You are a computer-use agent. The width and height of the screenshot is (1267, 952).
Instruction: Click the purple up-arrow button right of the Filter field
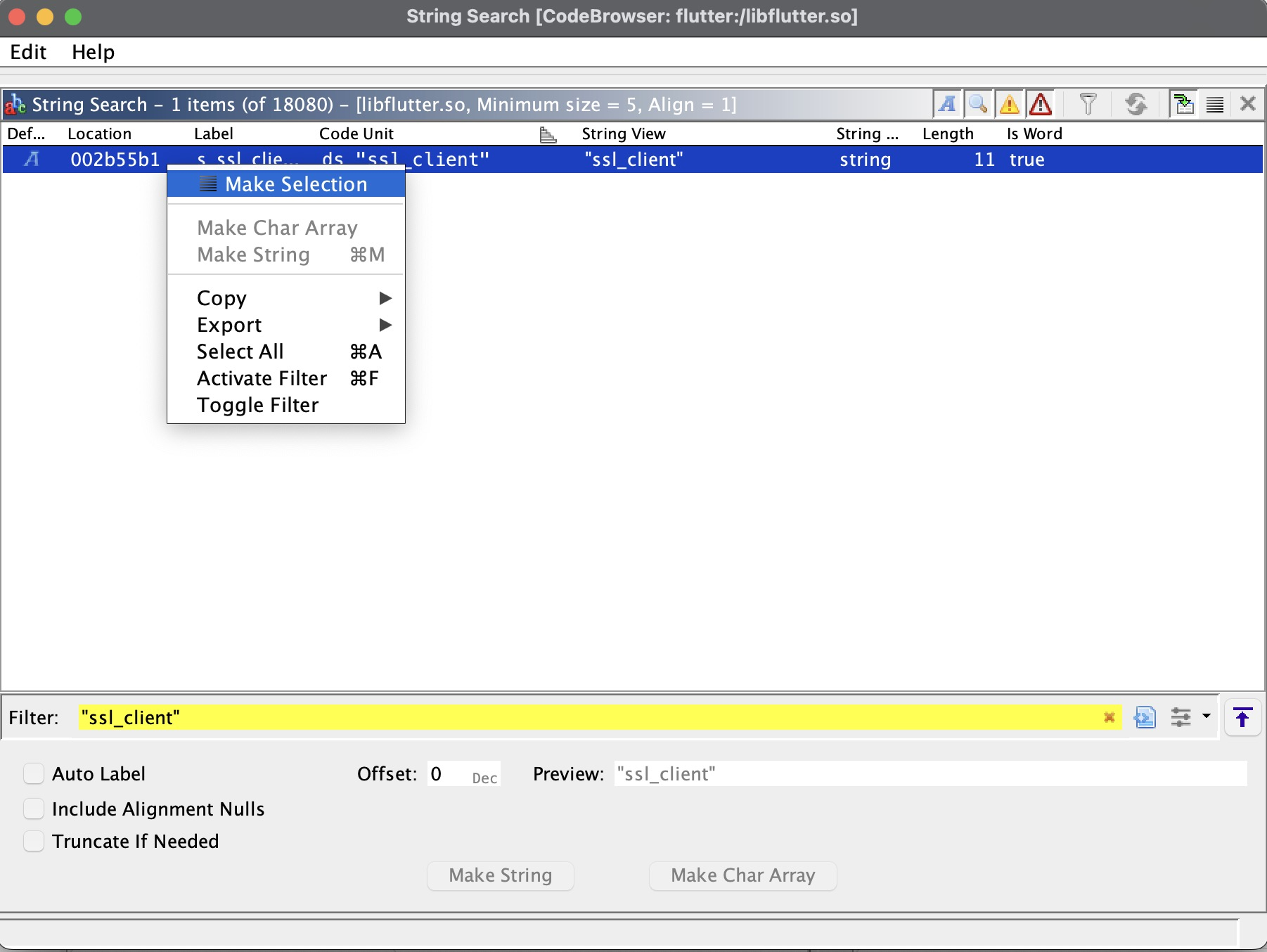(1242, 717)
